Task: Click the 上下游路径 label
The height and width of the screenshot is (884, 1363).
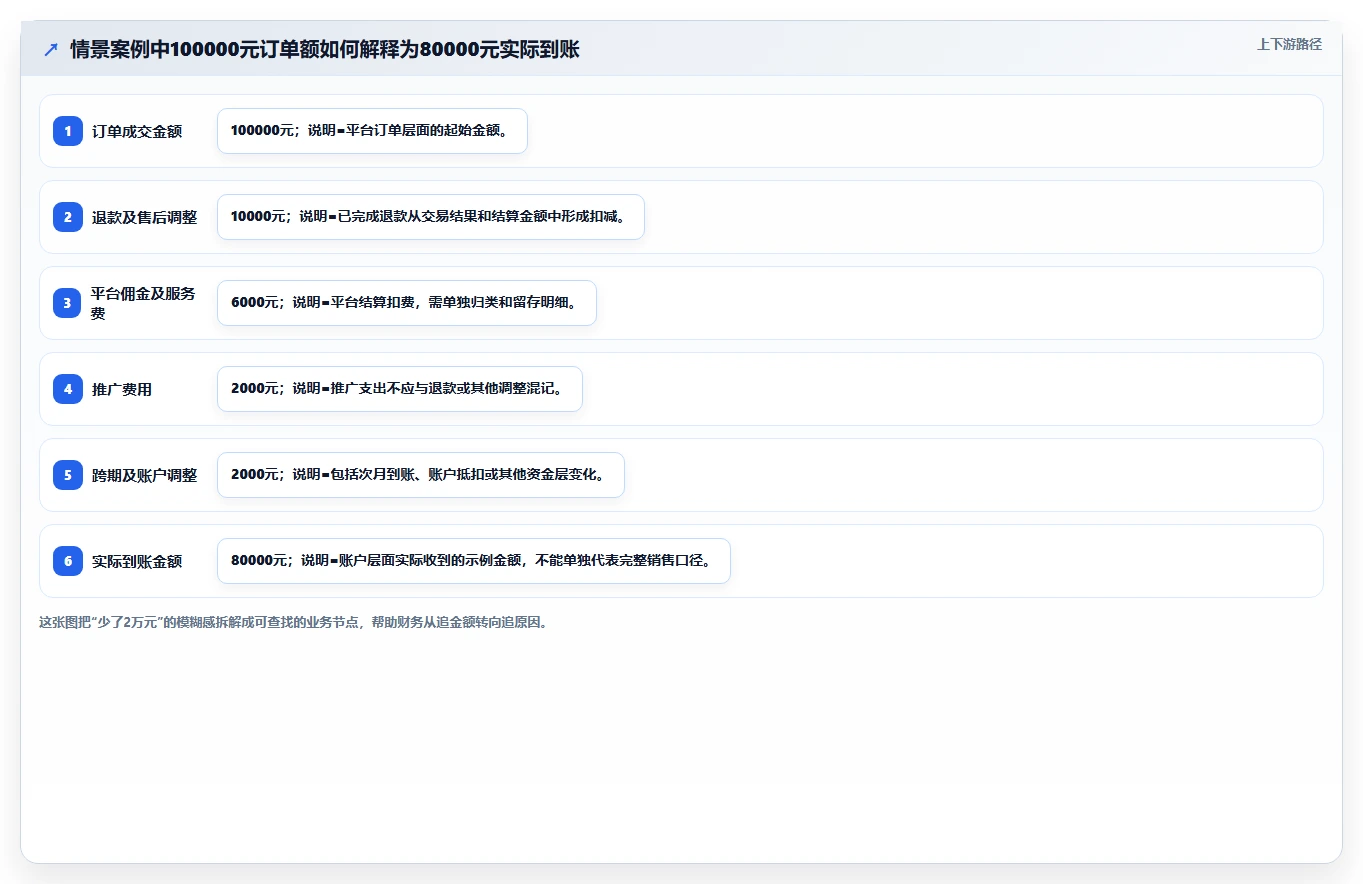Action: coord(1289,44)
